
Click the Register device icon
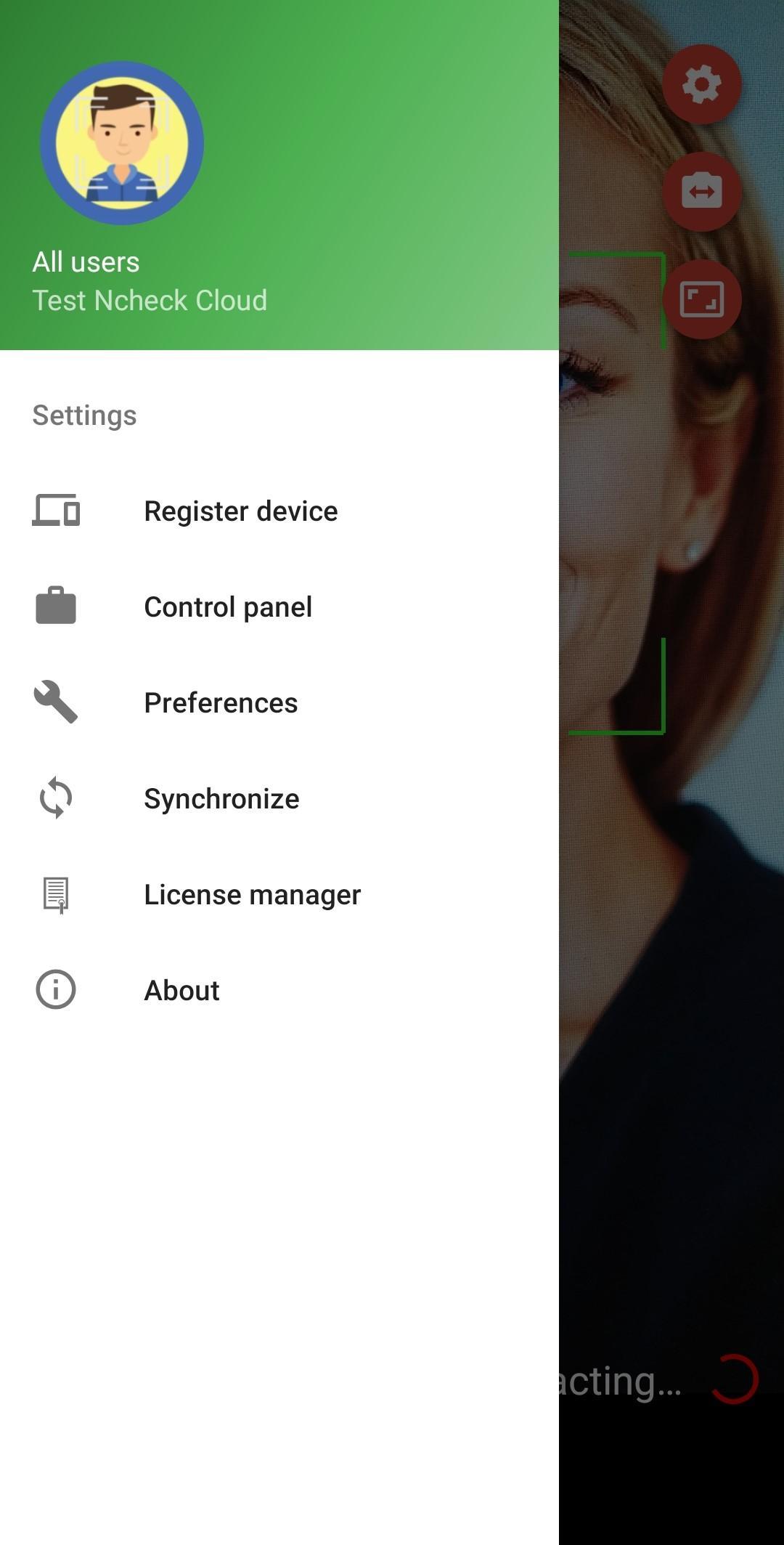tap(56, 511)
